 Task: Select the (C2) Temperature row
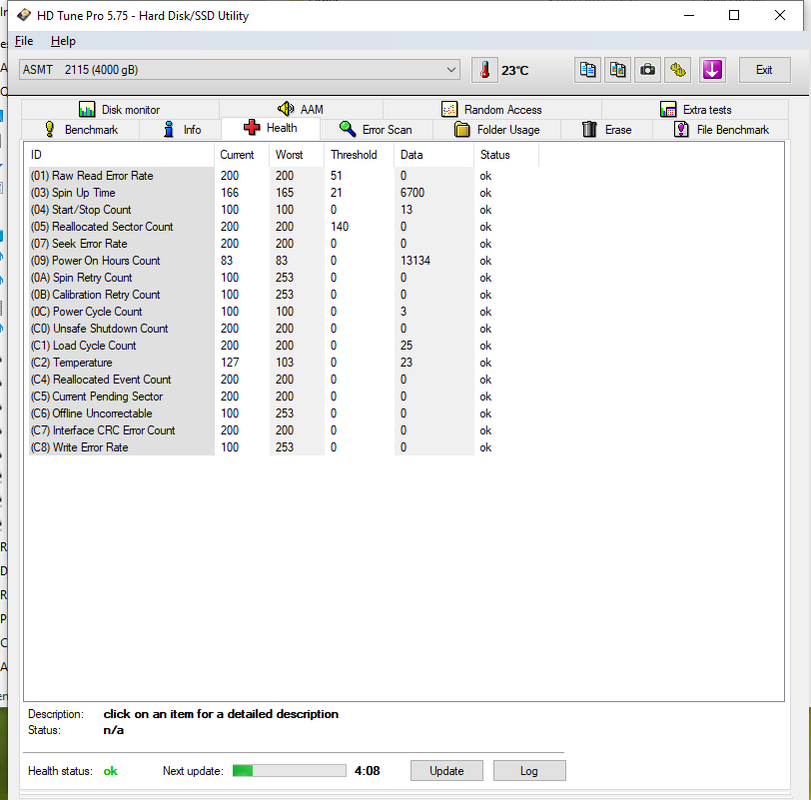click(283, 363)
